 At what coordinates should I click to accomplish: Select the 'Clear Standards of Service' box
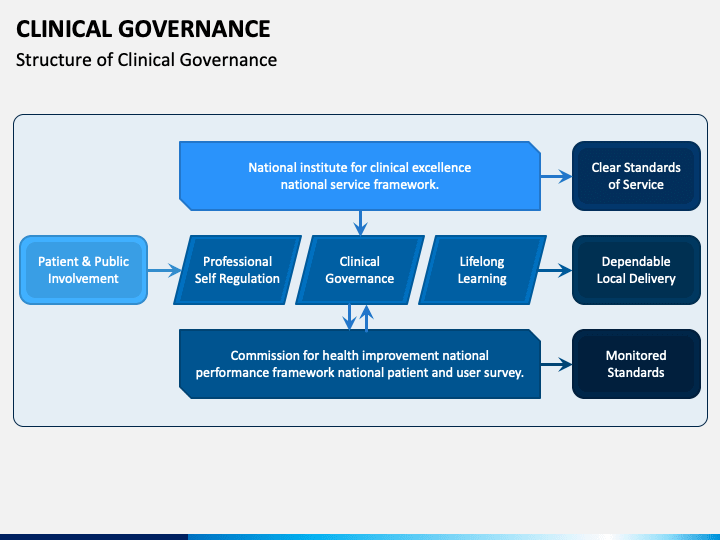636,176
